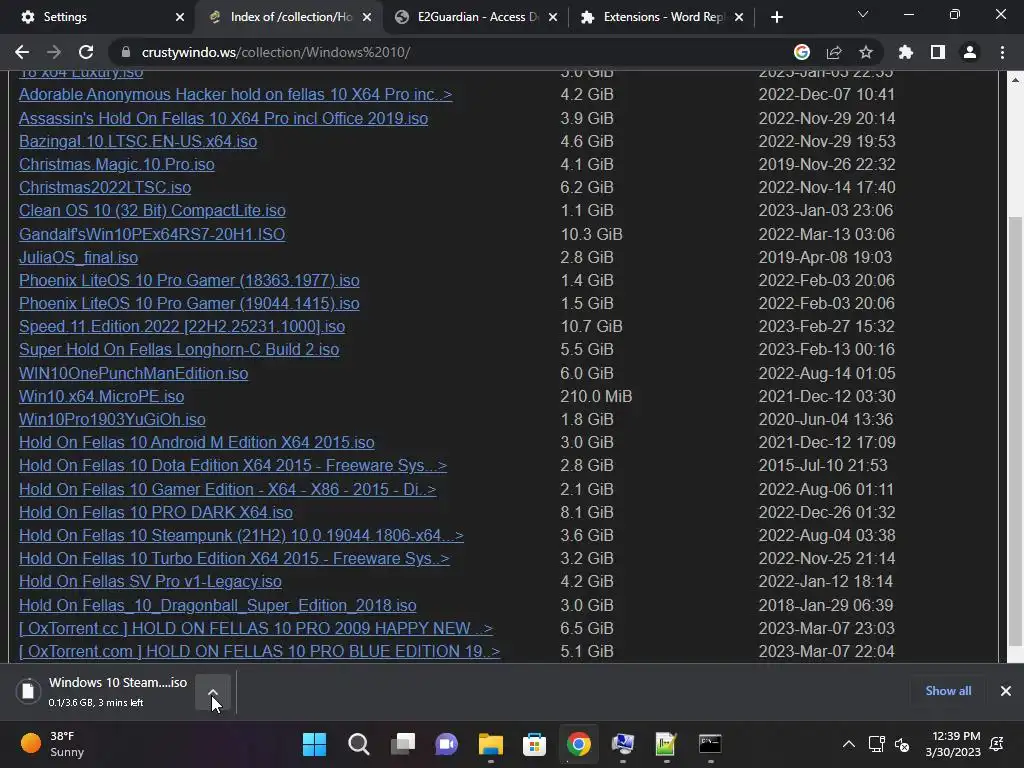1024x768 pixels.
Task: Open a new tab
Action: [776, 17]
